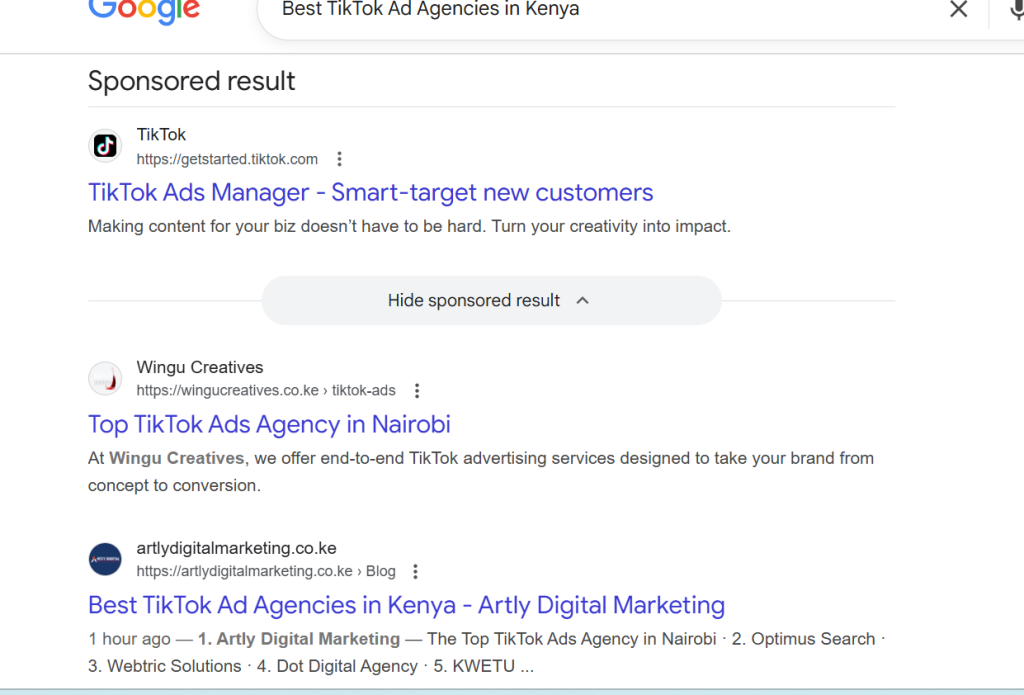Click the Google logo
Viewport: 1024px width, 695px height.
point(144,10)
